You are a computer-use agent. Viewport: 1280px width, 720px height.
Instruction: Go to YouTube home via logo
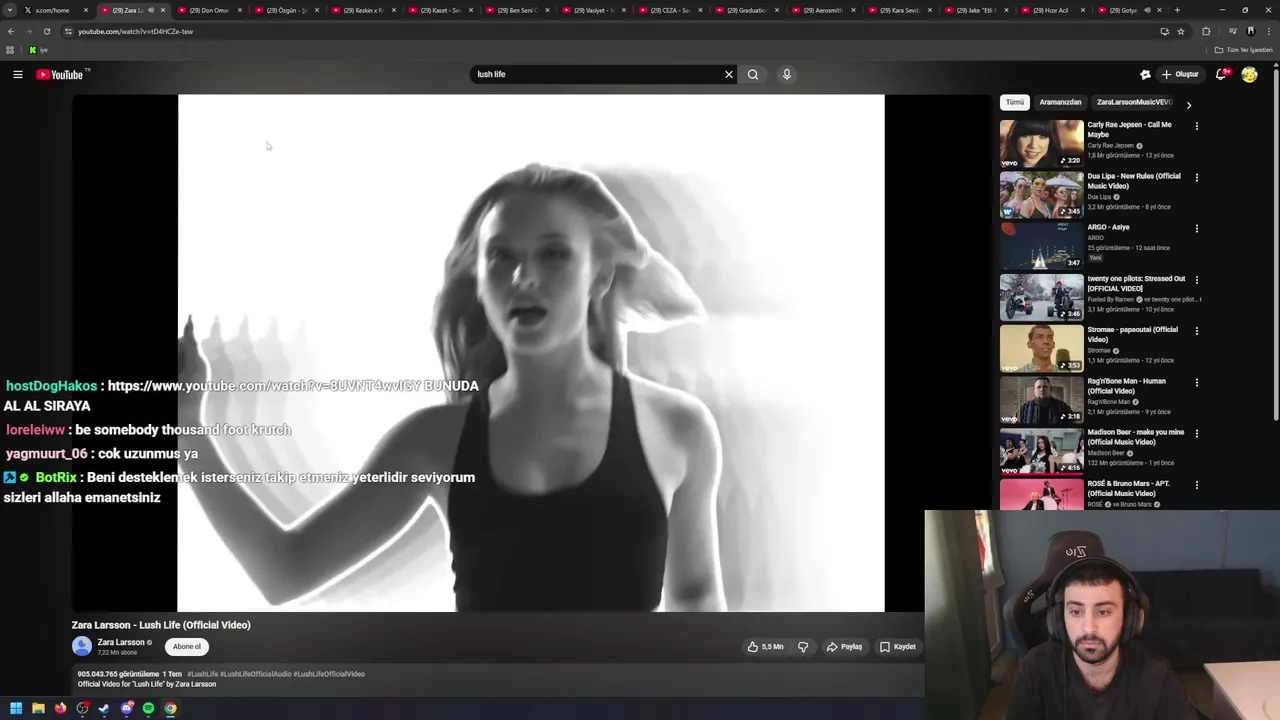[60, 74]
